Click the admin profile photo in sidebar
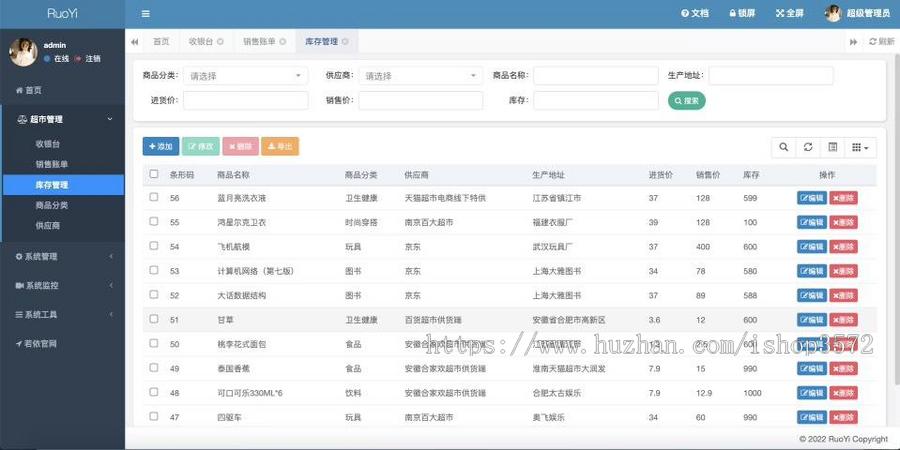Image resolution: width=900 pixels, height=450 pixels. 24,52
